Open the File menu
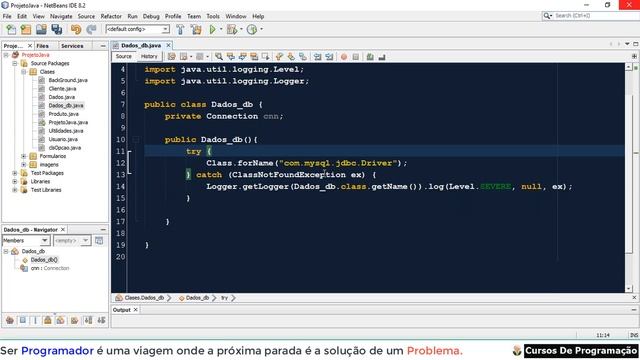Image resolution: width=640 pixels, height=360 pixels. click(x=7, y=16)
